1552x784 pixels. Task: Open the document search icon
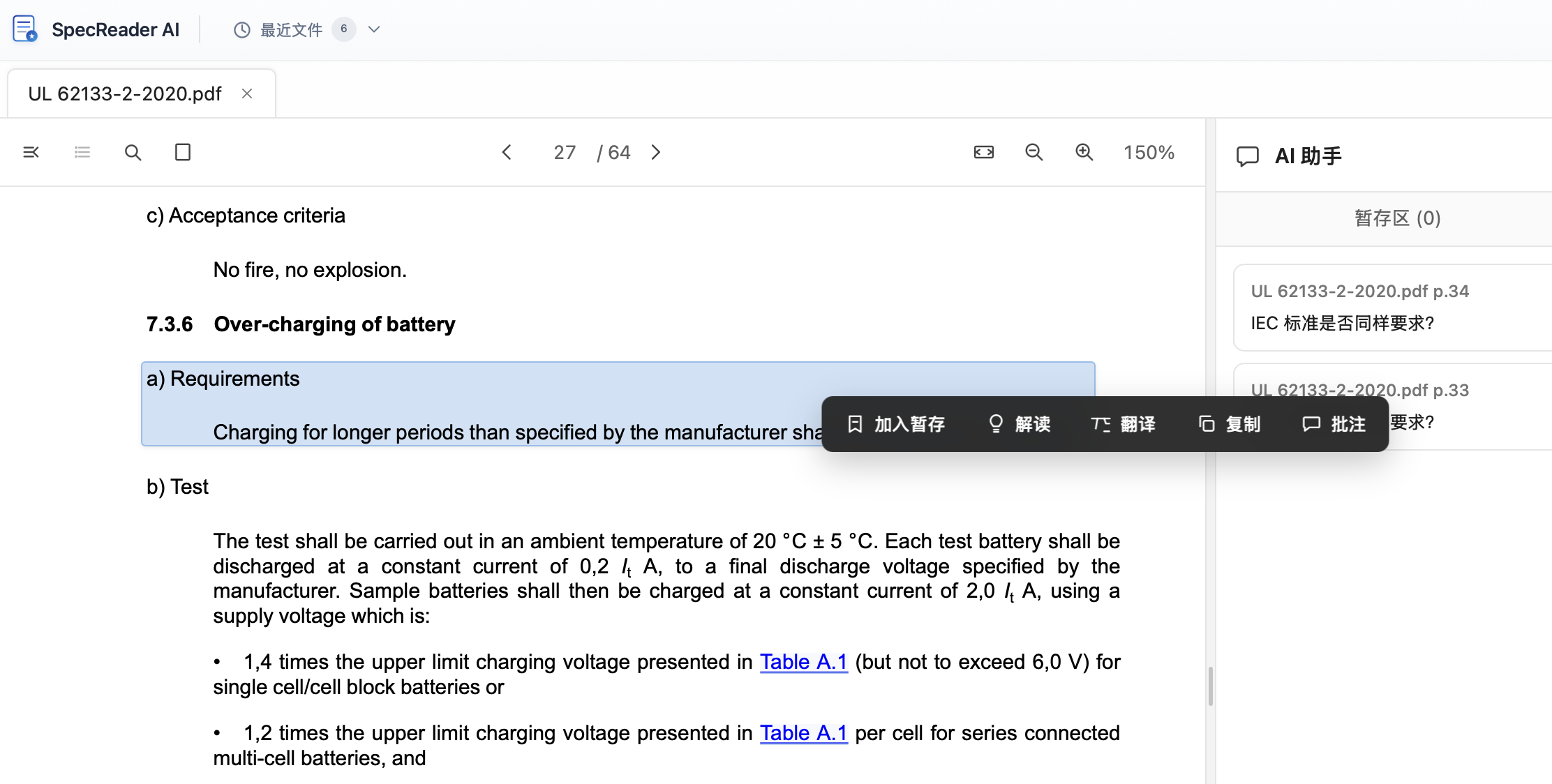click(x=133, y=152)
